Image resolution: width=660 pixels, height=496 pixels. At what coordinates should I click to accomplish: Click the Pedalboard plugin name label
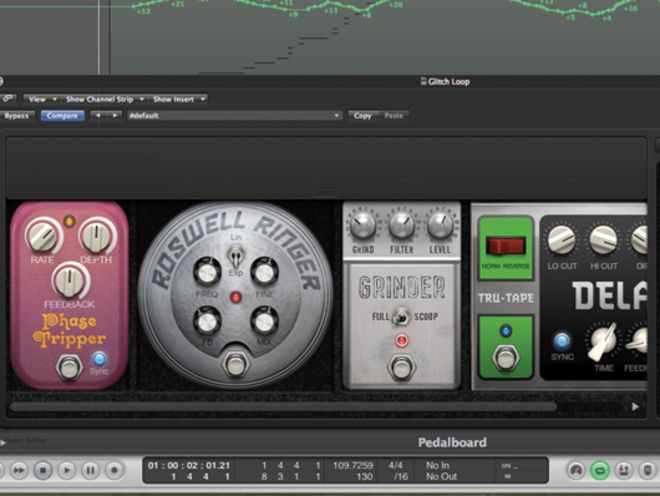452,443
